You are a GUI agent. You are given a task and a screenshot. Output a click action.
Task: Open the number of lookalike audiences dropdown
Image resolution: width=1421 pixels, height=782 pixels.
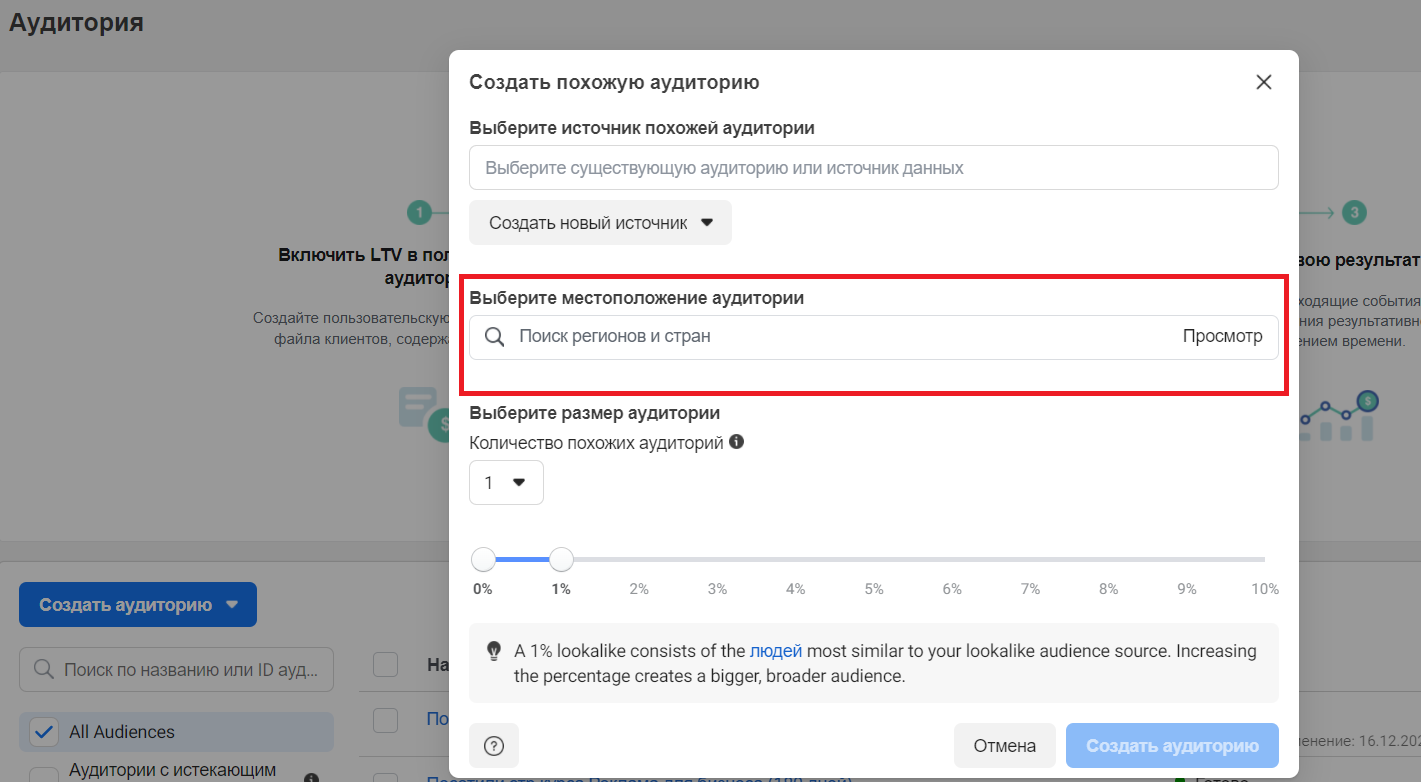(506, 482)
